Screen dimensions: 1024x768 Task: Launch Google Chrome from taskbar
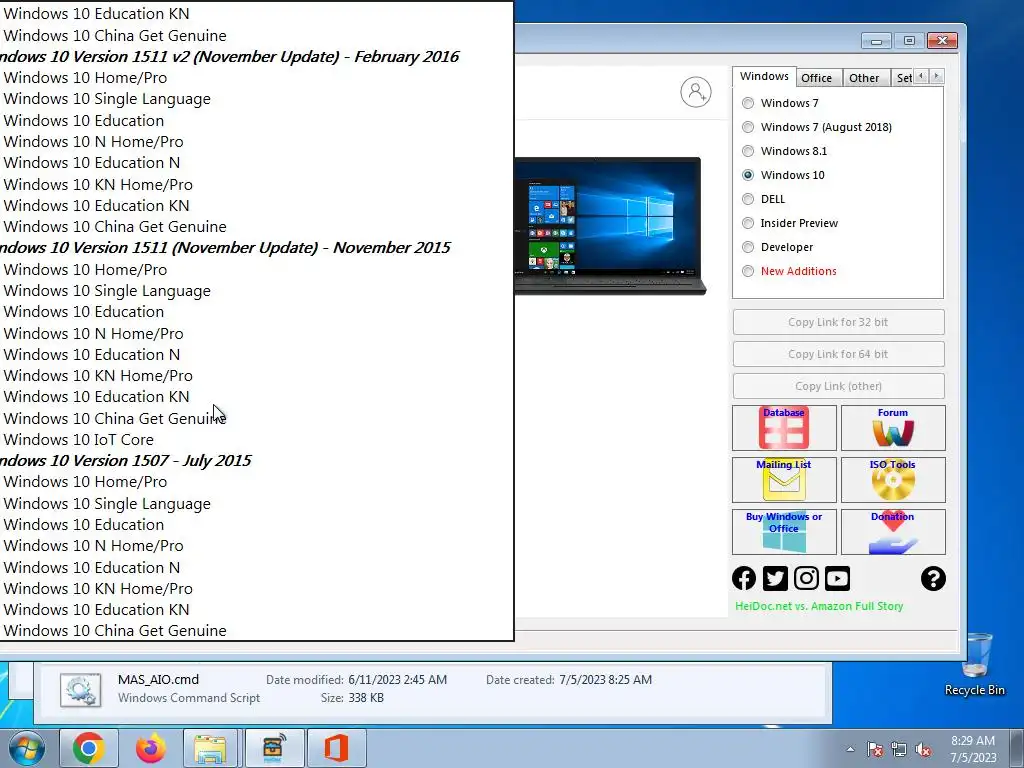tap(89, 748)
